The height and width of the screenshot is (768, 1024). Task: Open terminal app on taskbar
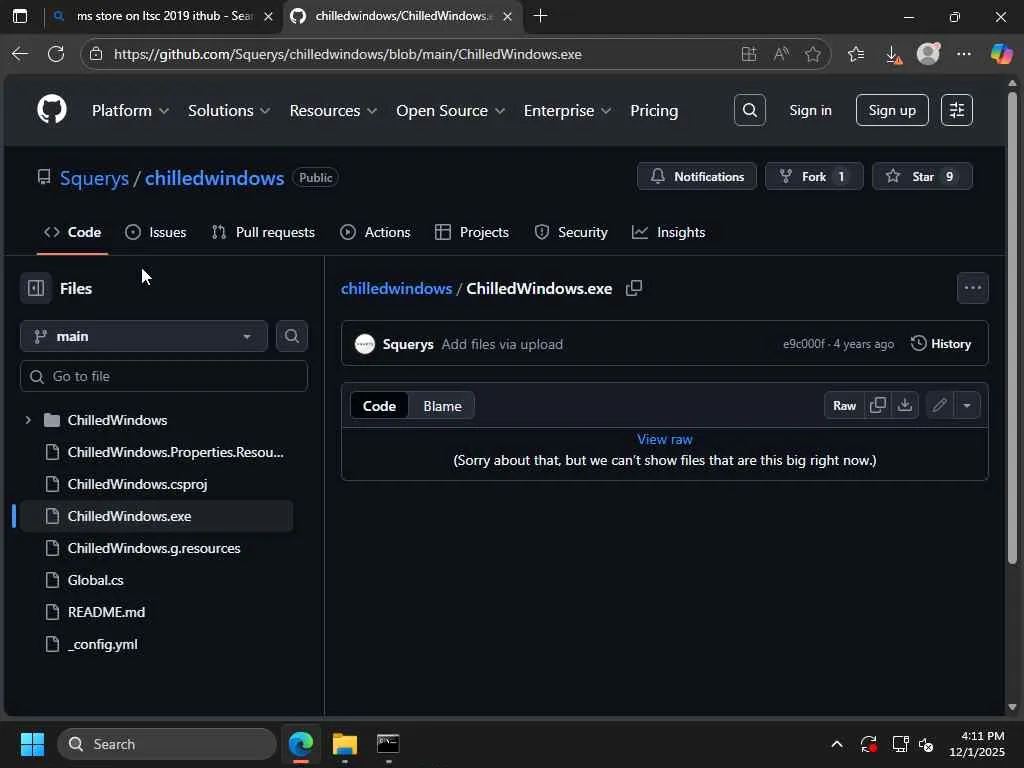point(388,744)
